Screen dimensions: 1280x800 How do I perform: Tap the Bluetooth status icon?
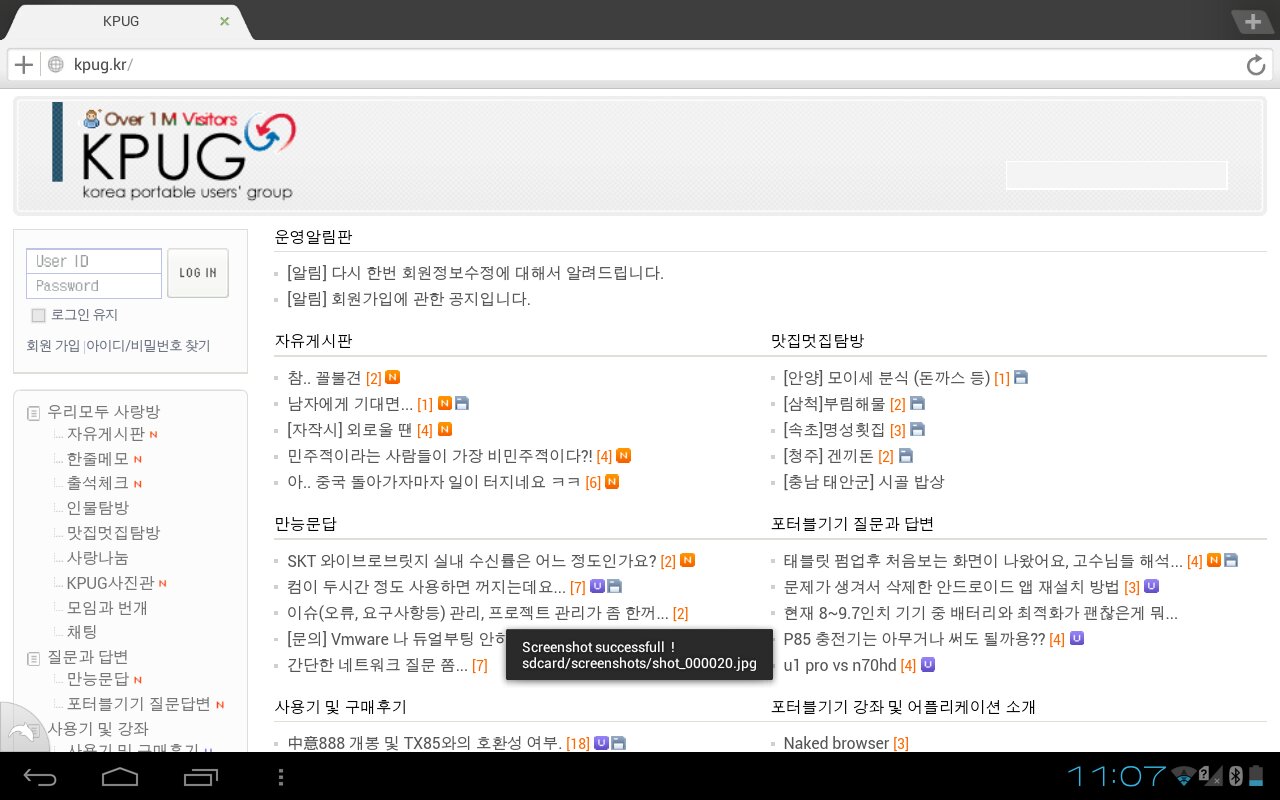coord(1235,776)
